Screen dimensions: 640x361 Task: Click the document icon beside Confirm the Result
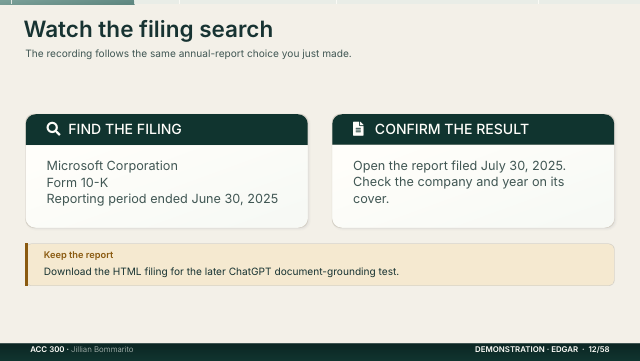[358, 129]
